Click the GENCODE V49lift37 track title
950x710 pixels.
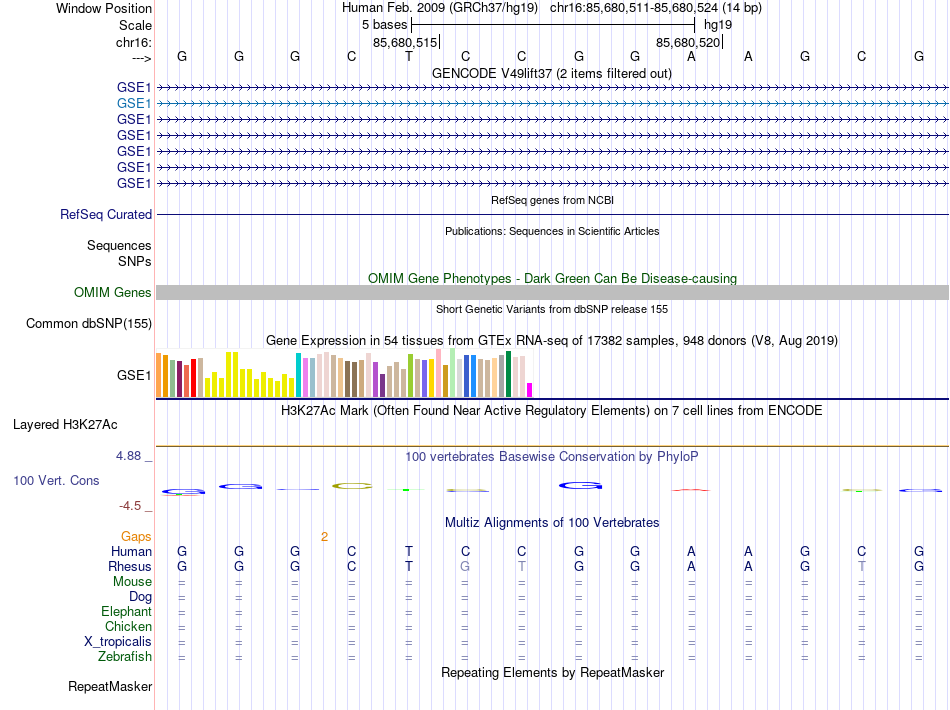[552, 74]
